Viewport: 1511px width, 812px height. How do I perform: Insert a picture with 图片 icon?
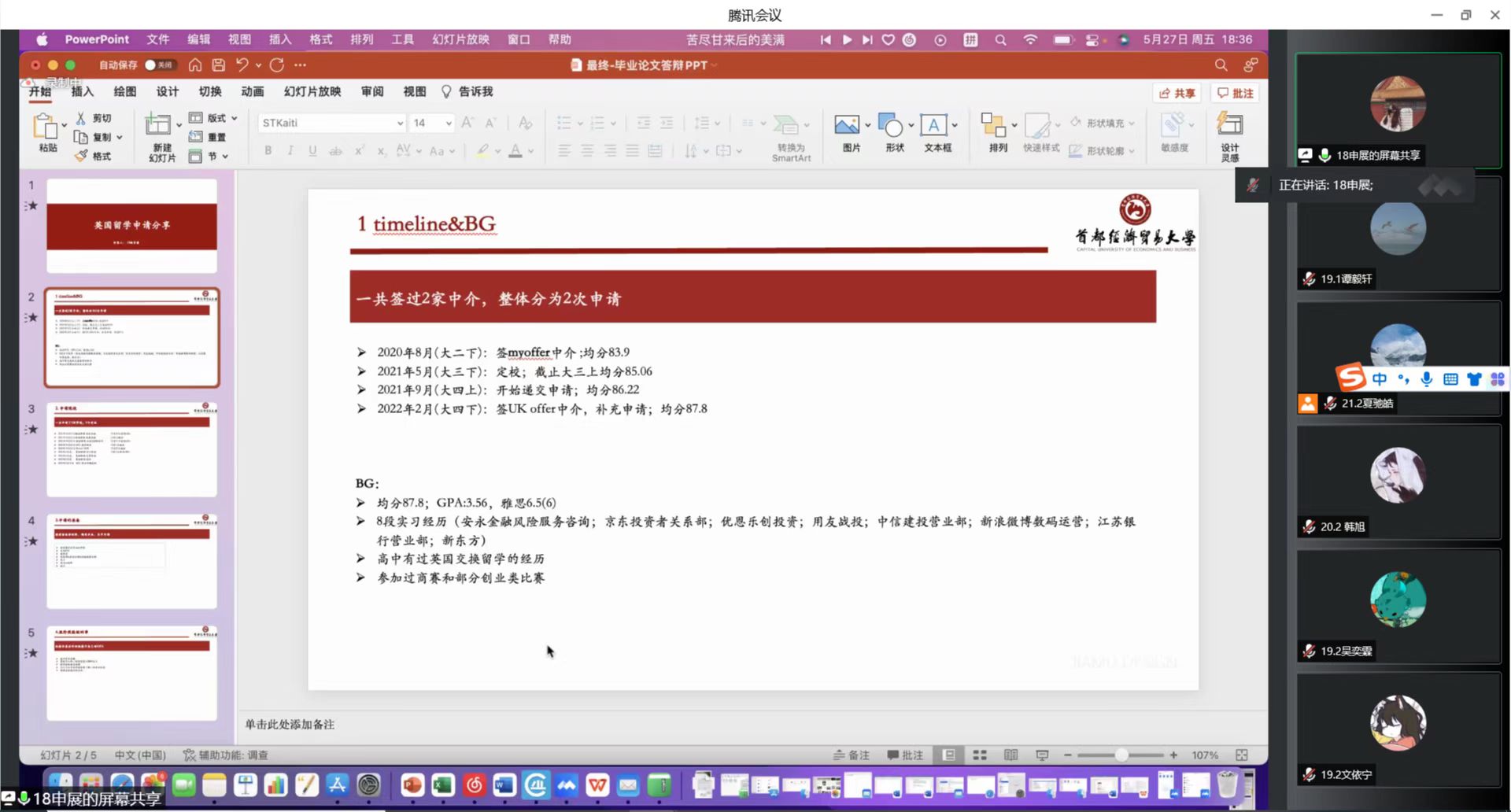click(x=847, y=125)
